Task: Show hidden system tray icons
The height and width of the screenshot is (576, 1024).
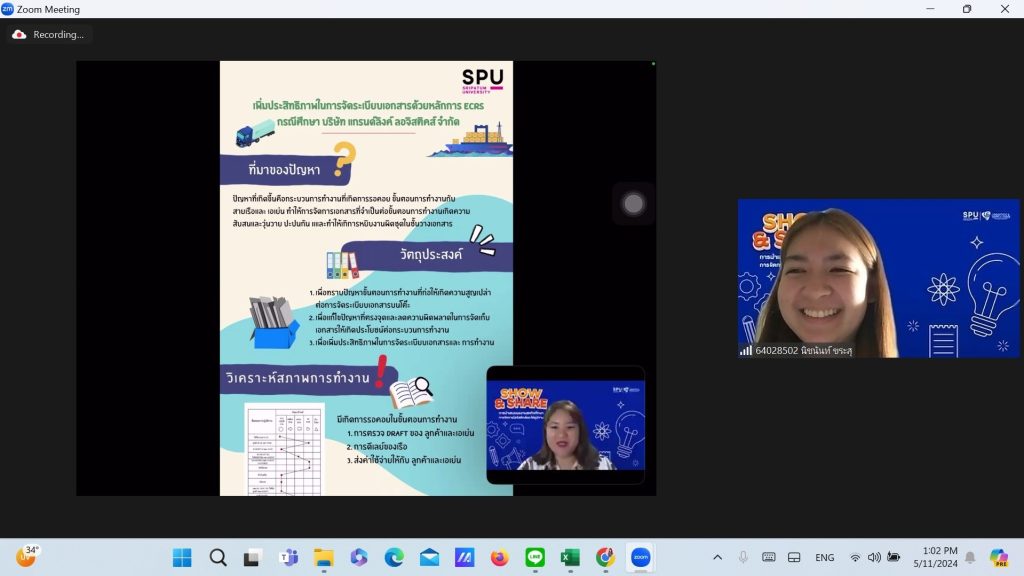Action: pos(717,558)
